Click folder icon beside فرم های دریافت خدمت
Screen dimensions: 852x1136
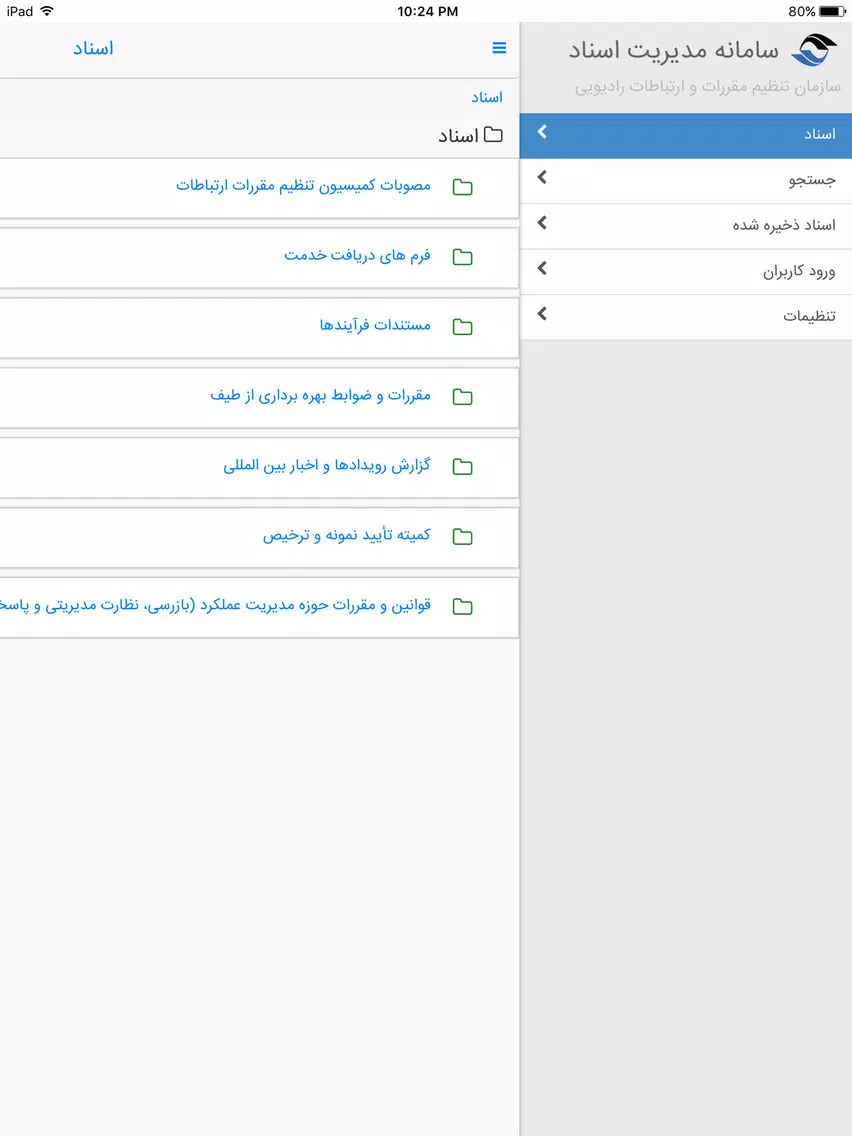[x=462, y=256]
